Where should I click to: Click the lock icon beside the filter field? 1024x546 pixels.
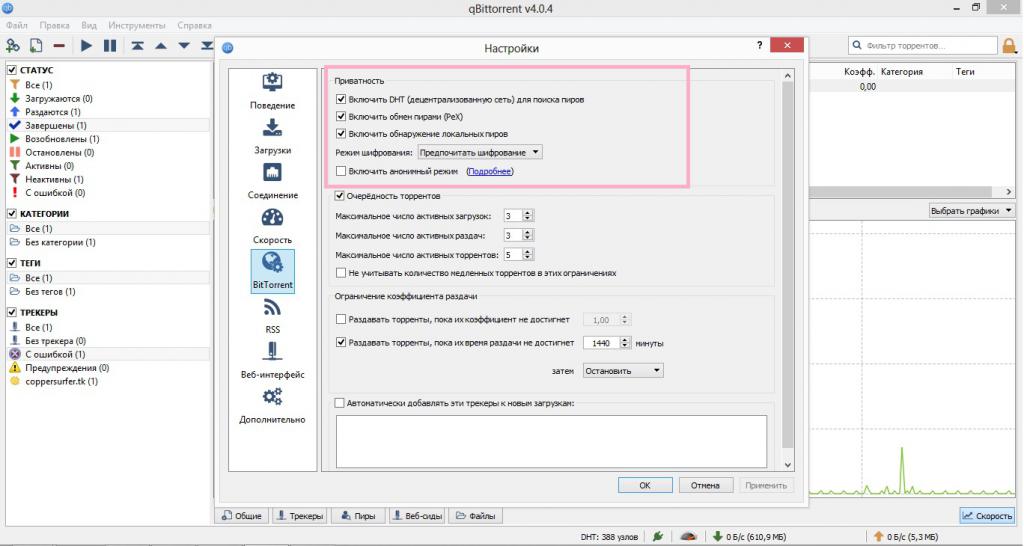pyautogui.click(x=1010, y=46)
